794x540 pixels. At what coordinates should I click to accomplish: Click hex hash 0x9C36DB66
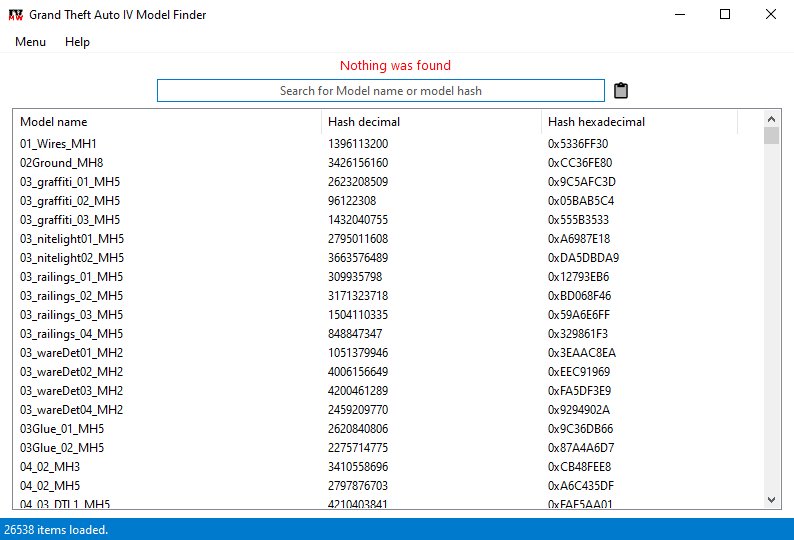pos(580,429)
